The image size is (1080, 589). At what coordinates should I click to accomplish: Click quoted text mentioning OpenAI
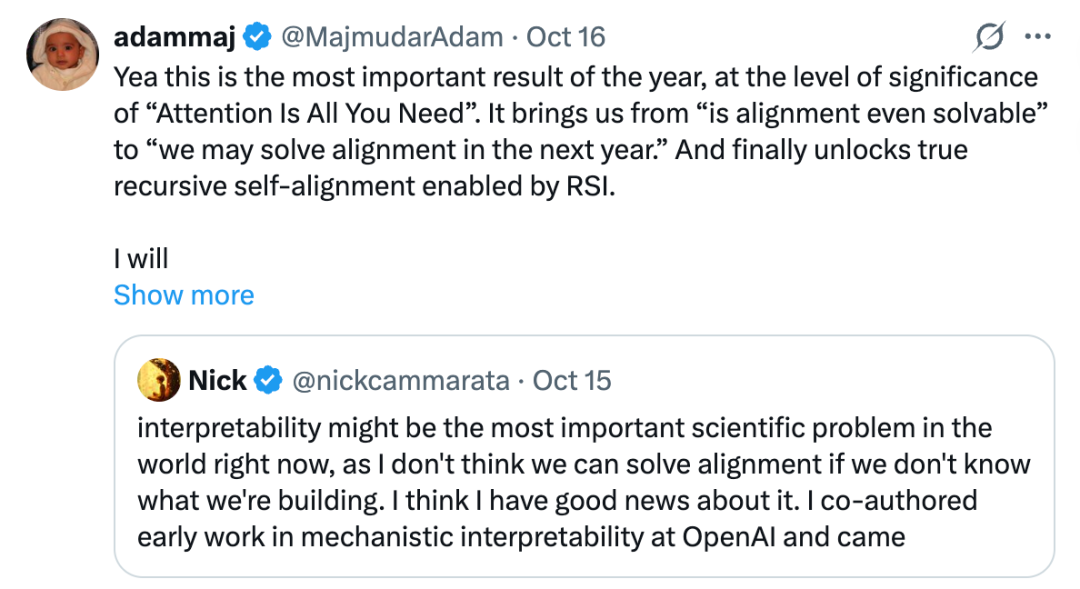521,537
